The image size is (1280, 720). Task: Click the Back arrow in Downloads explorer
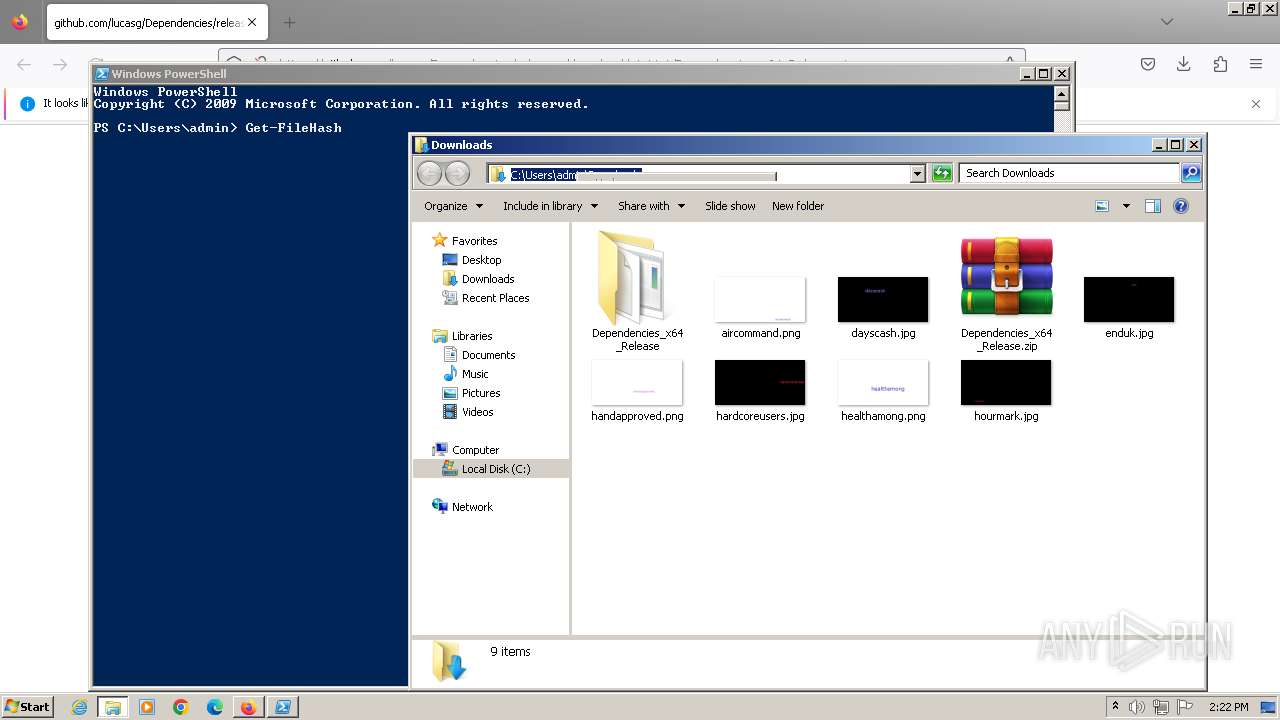(429, 173)
